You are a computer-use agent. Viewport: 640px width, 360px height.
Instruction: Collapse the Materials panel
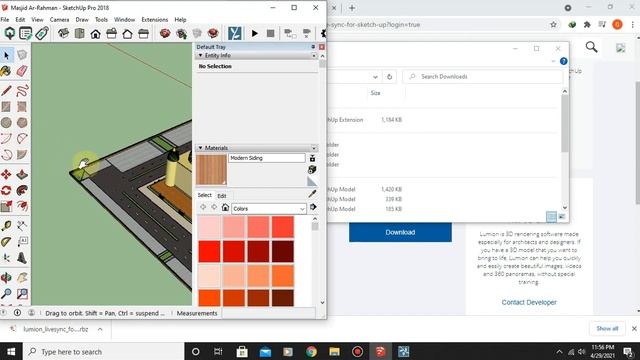200,148
